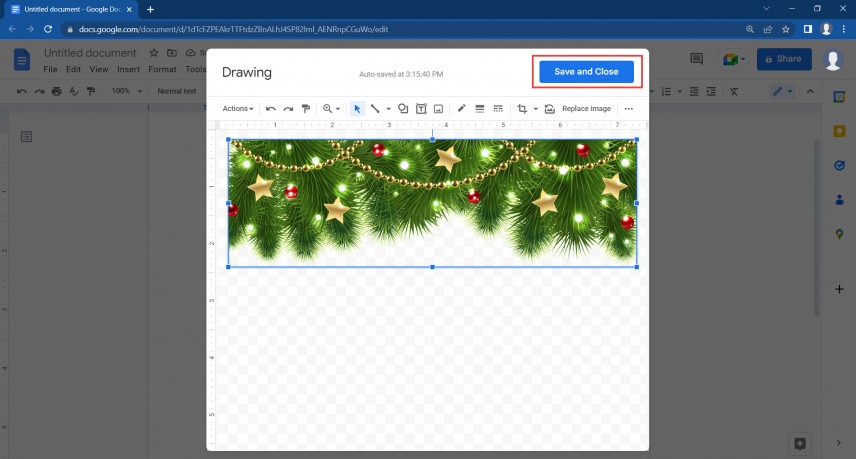
Task: Select the Text box tool
Action: (x=421, y=108)
